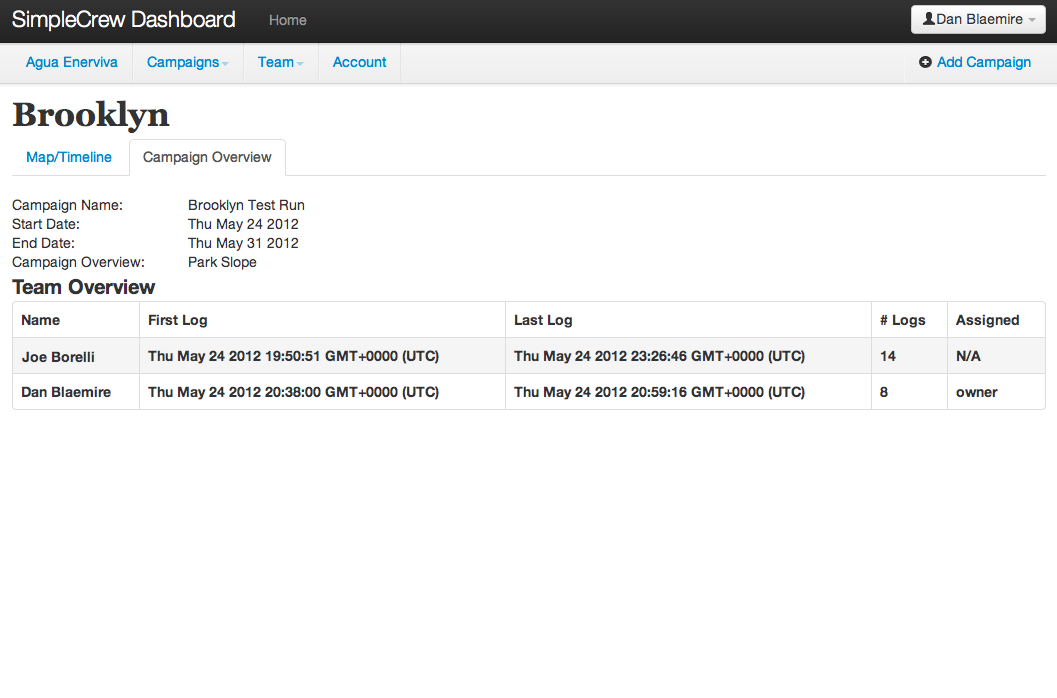Open the SimpleCrew Dashboard brand link
This screenshot has width=1057, height=698.
123,20
